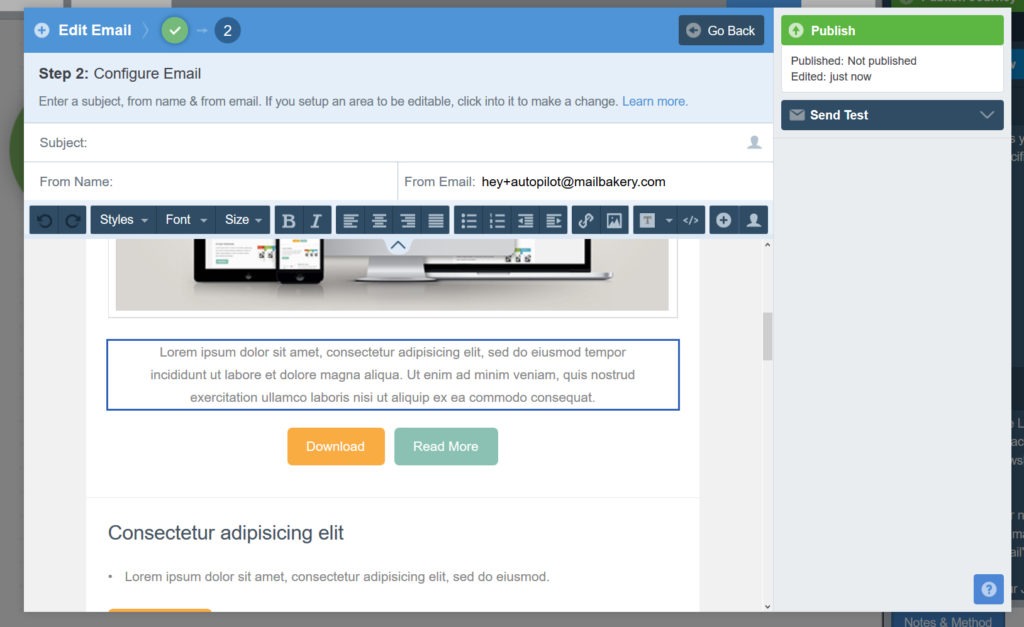Open the Styles dropdown
Image resolution: width=1024 pixels, height=627 pixels.
122,220
